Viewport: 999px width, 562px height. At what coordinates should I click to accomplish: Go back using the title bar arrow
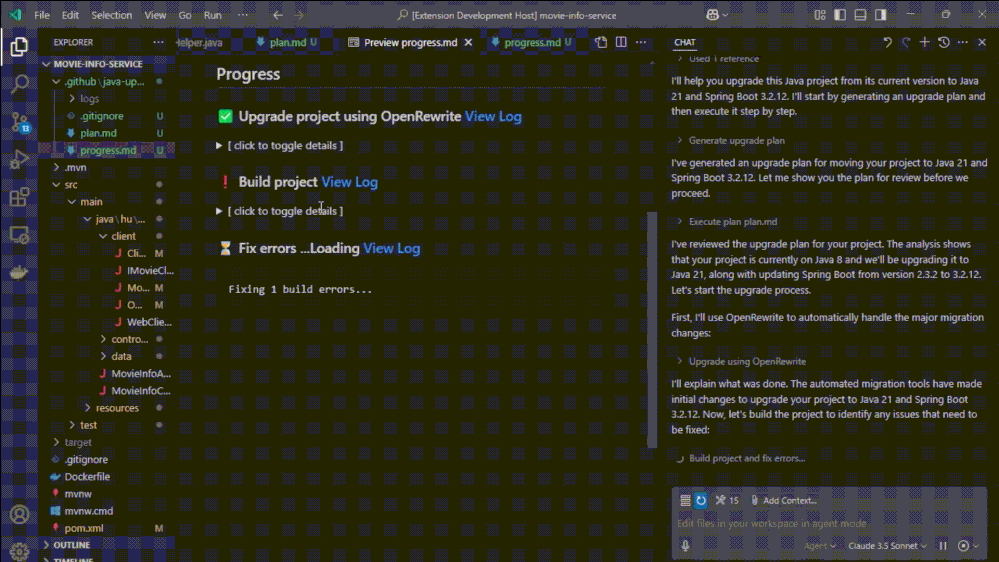(x=278, y=15)
